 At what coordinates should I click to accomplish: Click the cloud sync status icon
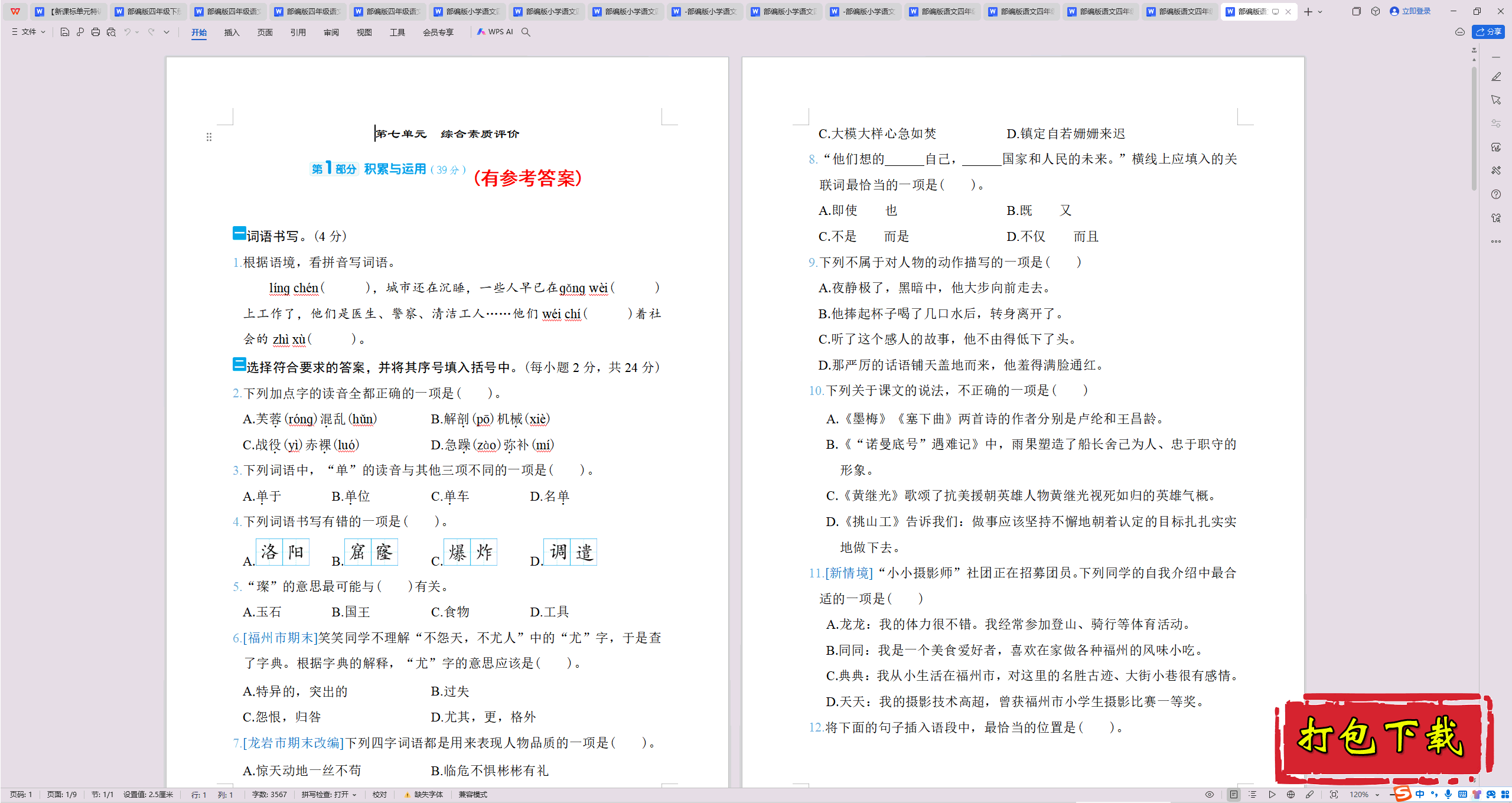(1460, 32)
